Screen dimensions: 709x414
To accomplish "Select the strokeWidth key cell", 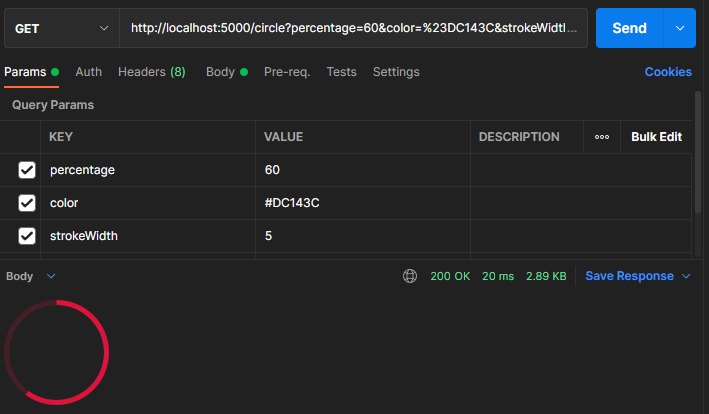I will (x=148, y=236).
